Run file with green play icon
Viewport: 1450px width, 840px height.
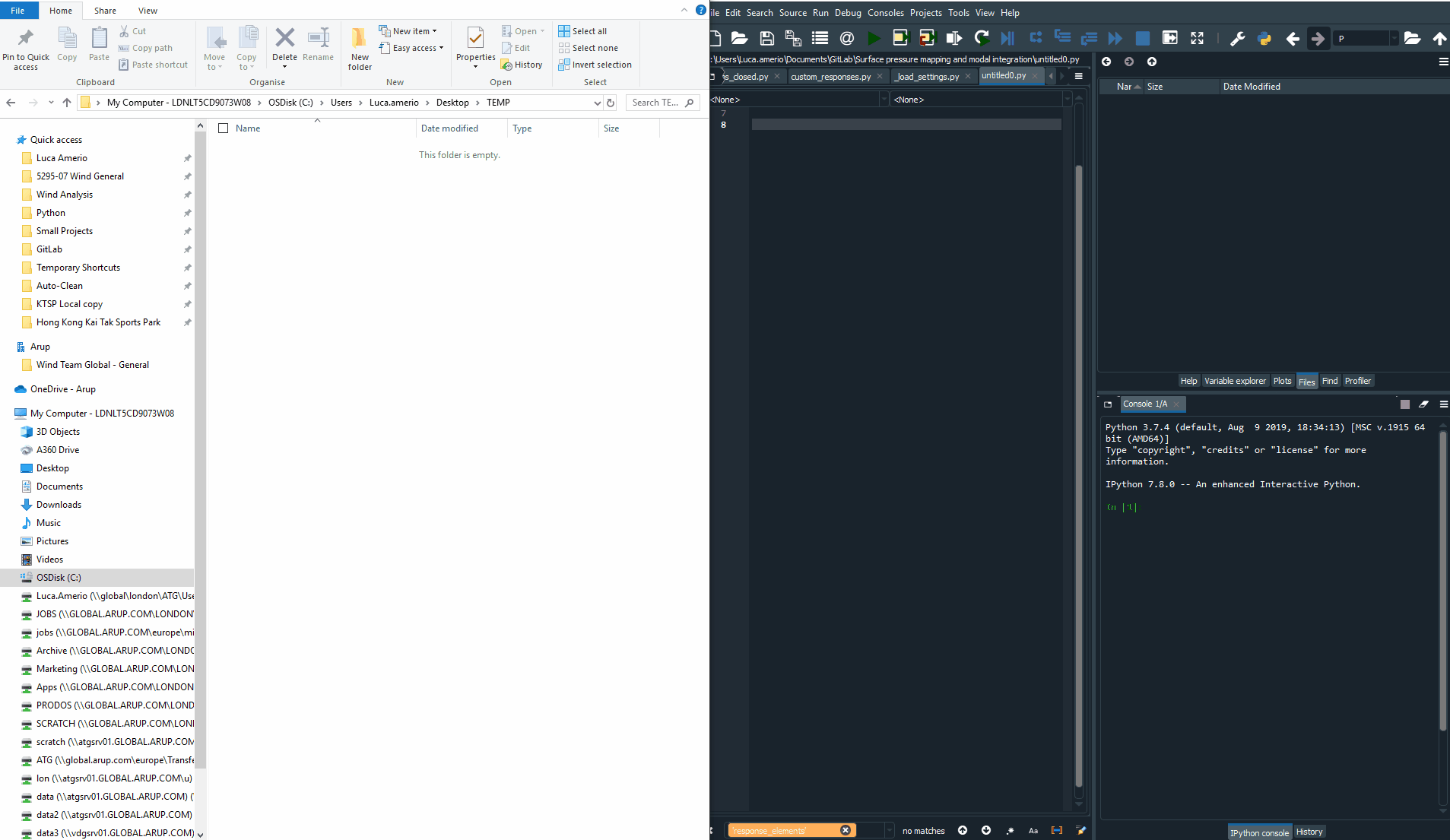click(874, 38)
